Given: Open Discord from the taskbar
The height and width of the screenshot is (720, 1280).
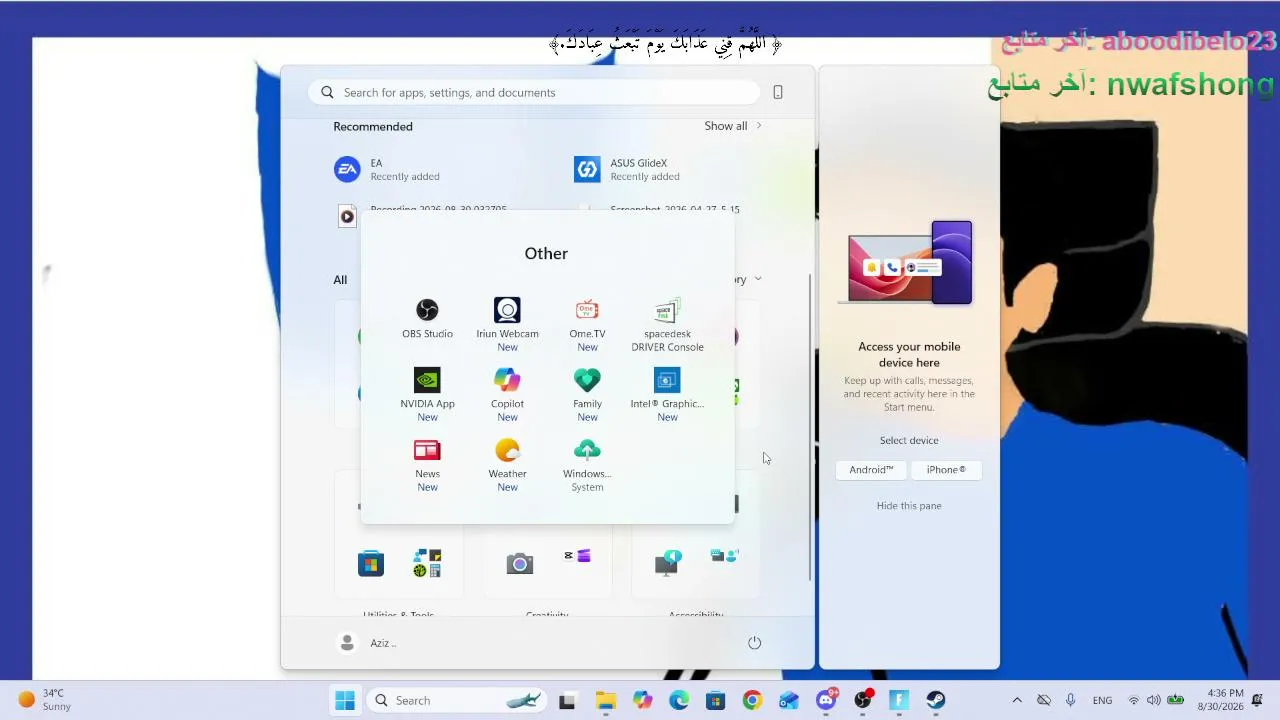Looking at the screenshot, I should [826, 700].
